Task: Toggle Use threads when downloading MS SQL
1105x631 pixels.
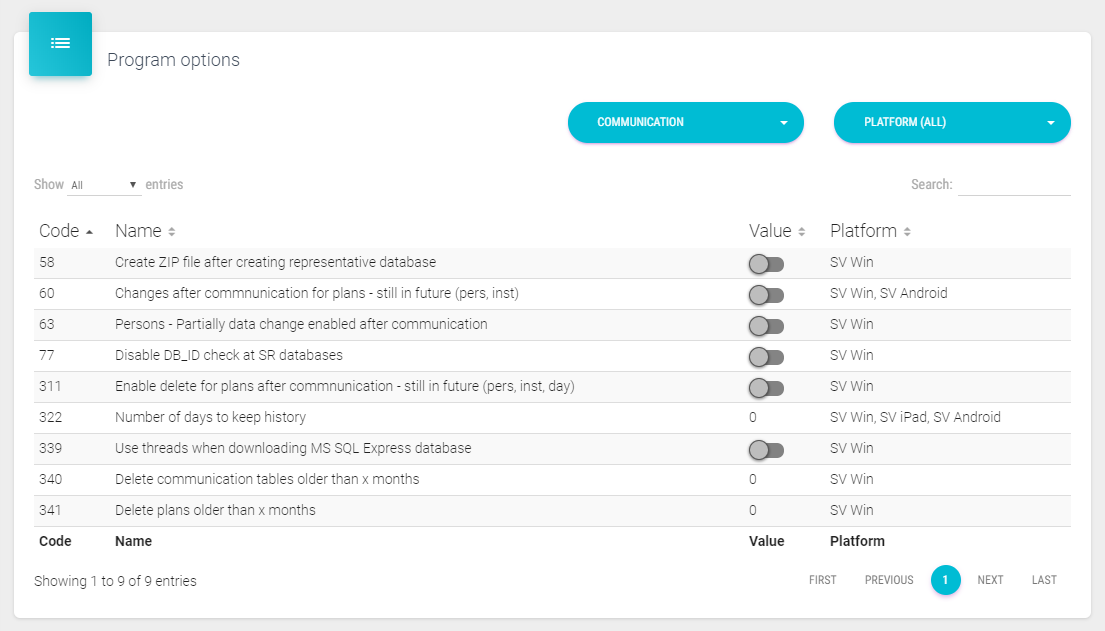Action: [766, 450]
